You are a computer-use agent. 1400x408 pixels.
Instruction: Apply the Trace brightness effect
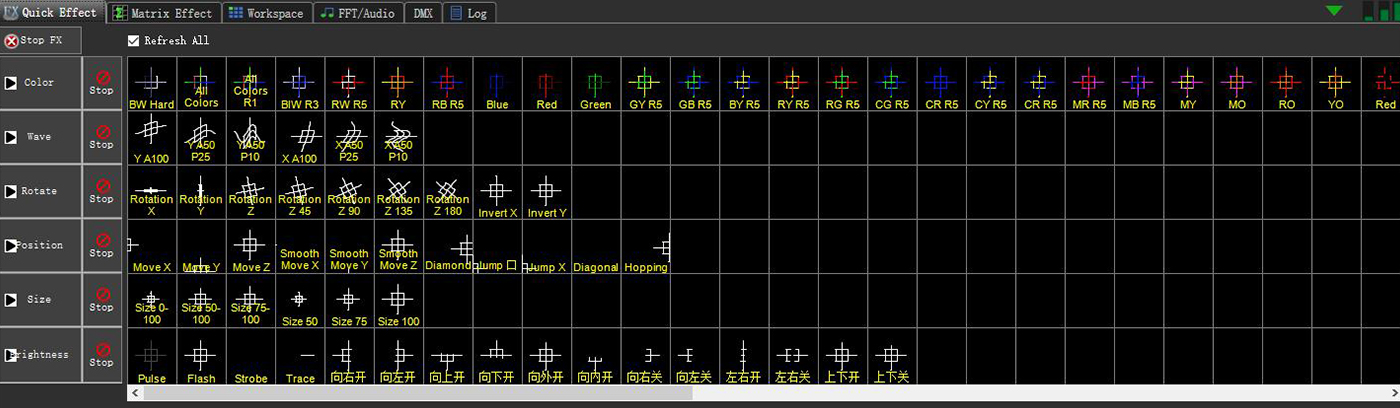300,356
